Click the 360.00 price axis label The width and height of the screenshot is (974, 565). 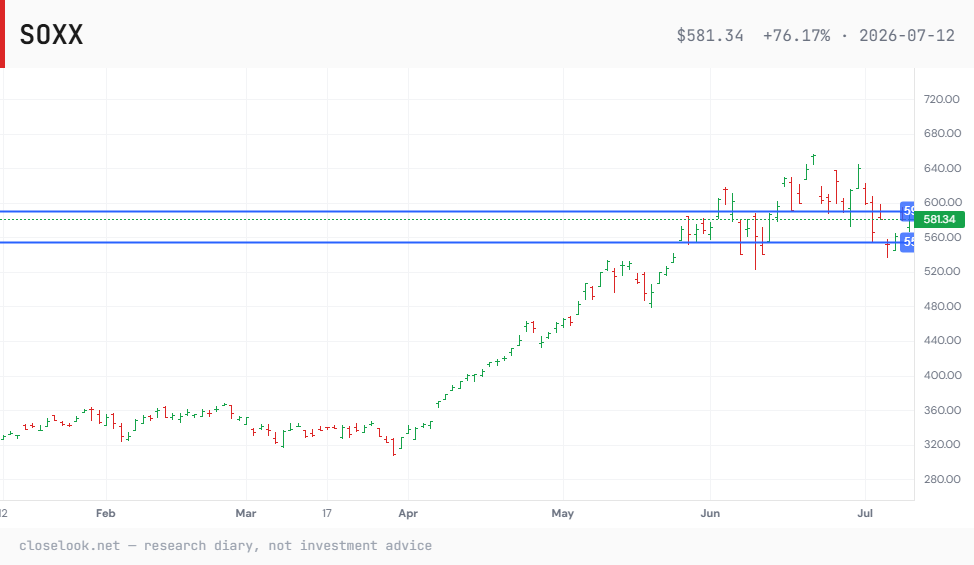942,410
